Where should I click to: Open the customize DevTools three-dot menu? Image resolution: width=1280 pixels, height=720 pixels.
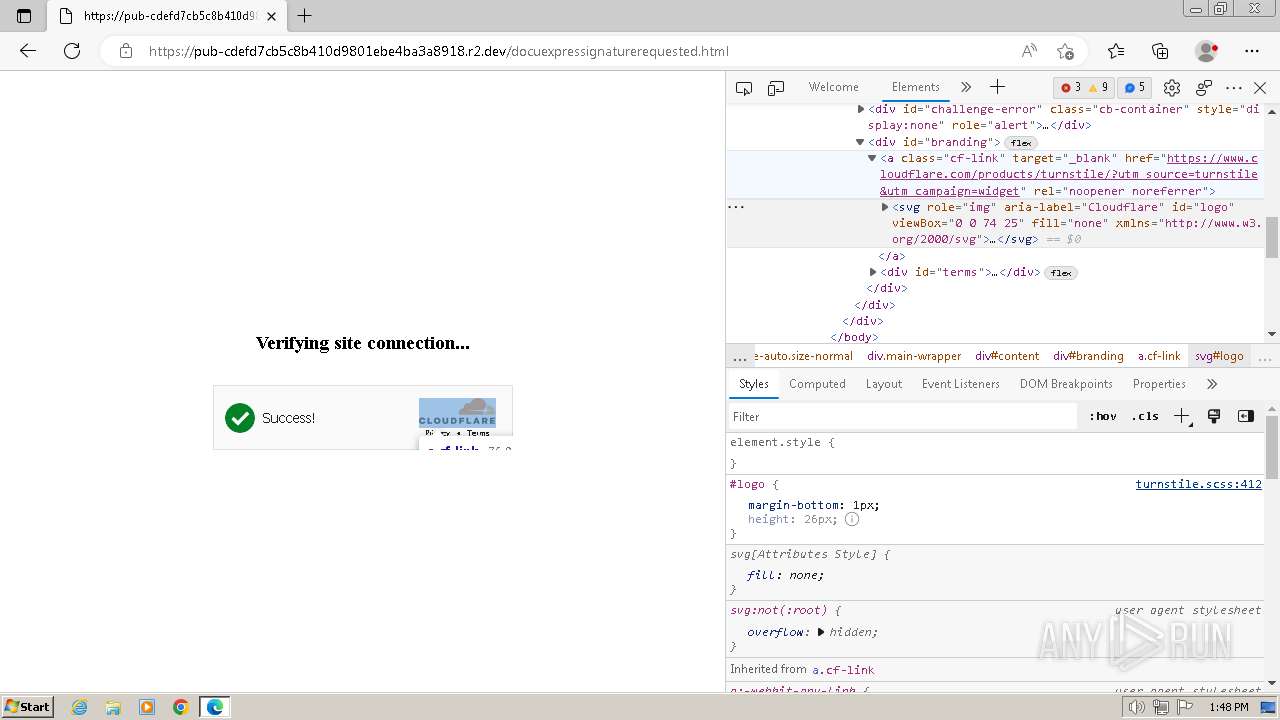[1234, 88]
